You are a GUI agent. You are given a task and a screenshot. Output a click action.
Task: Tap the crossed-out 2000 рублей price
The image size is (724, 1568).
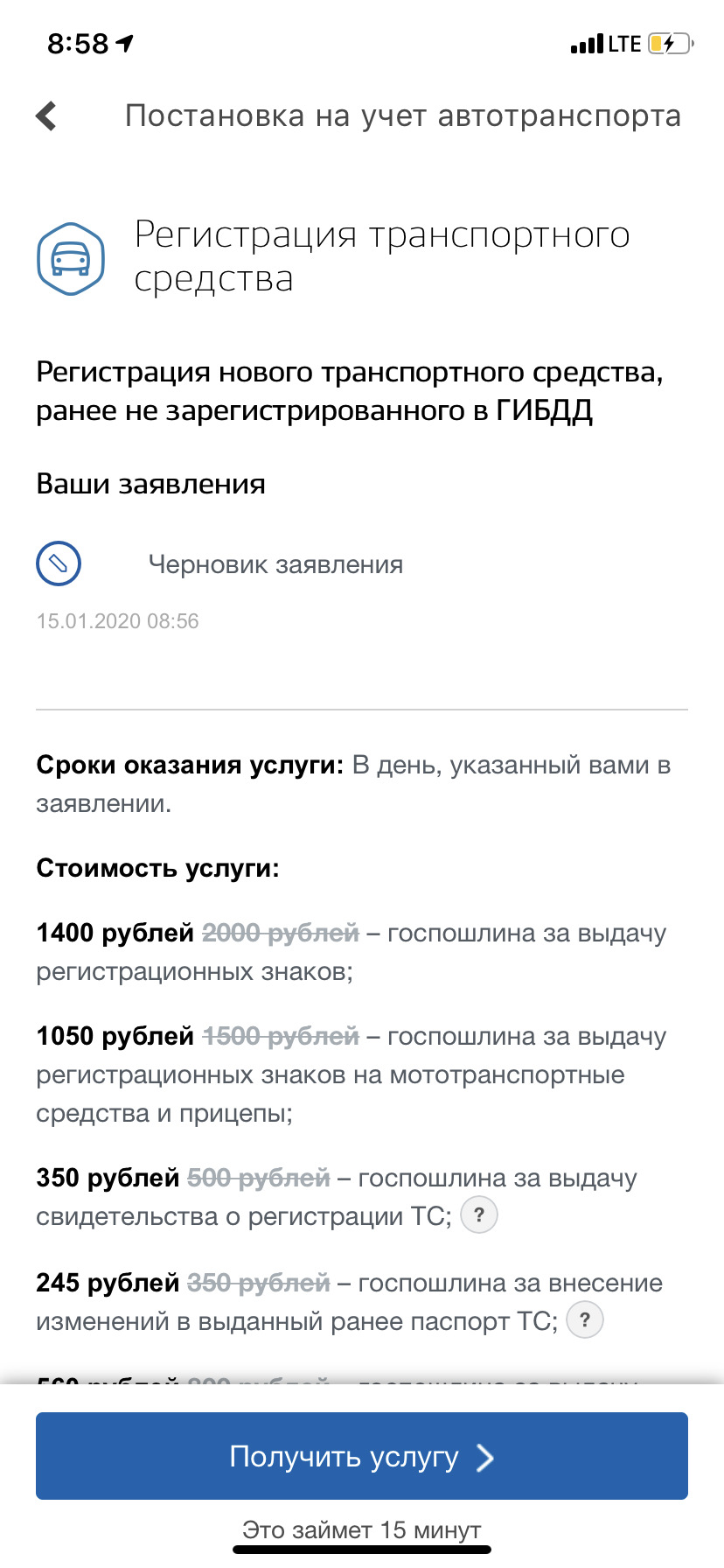pos(281,933)
